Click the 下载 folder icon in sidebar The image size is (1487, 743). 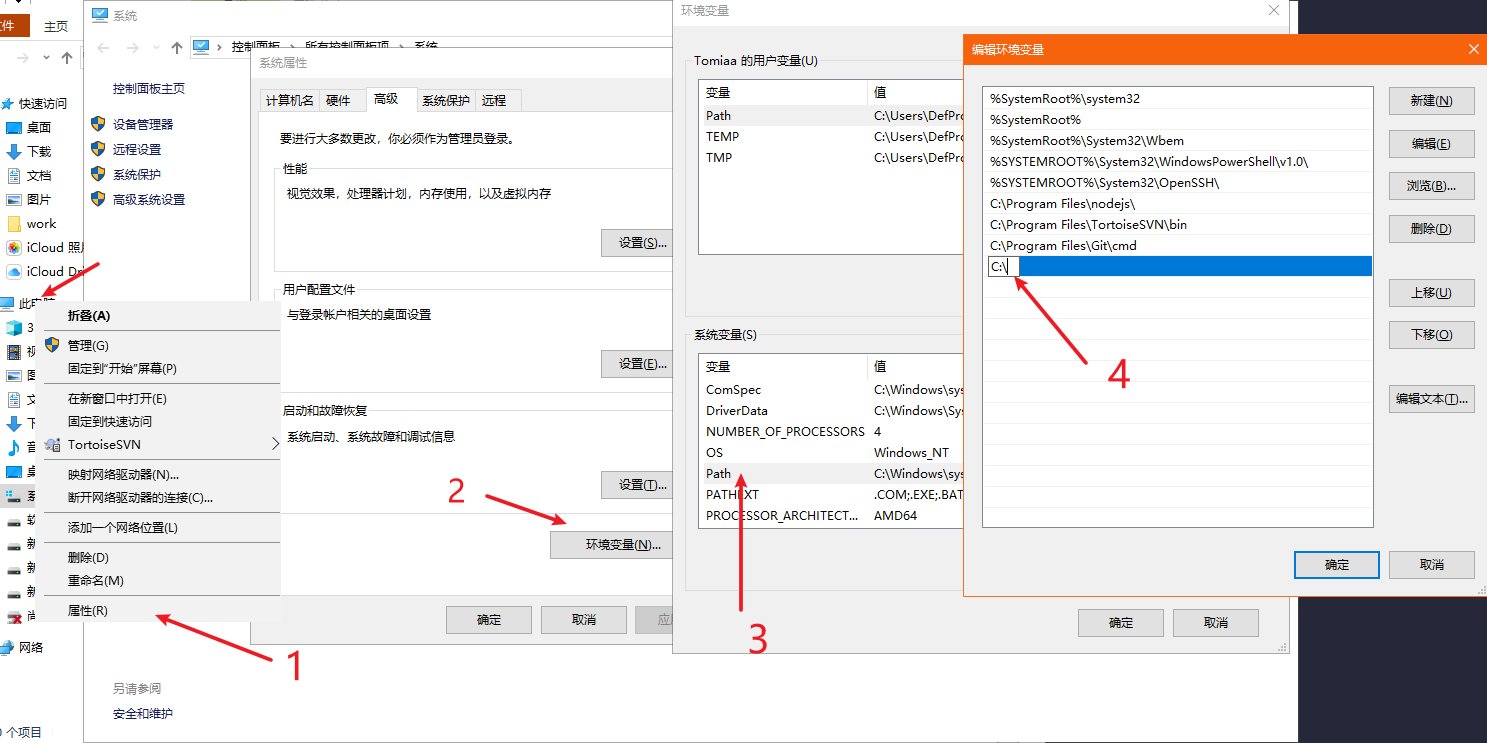tap(14, 152)
